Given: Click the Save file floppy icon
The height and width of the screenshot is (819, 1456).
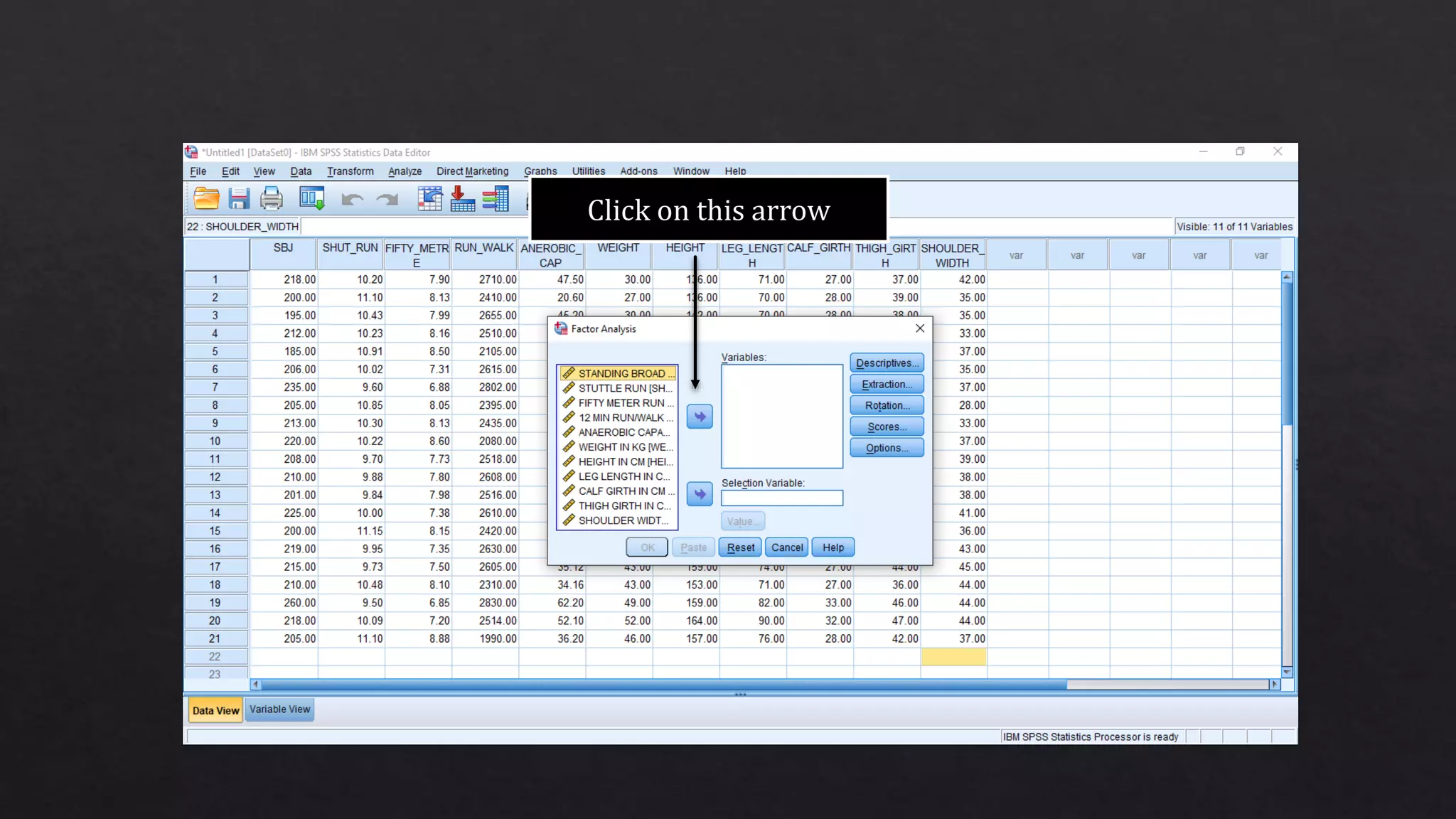Looking at the screenshot, I should (239, 198).
